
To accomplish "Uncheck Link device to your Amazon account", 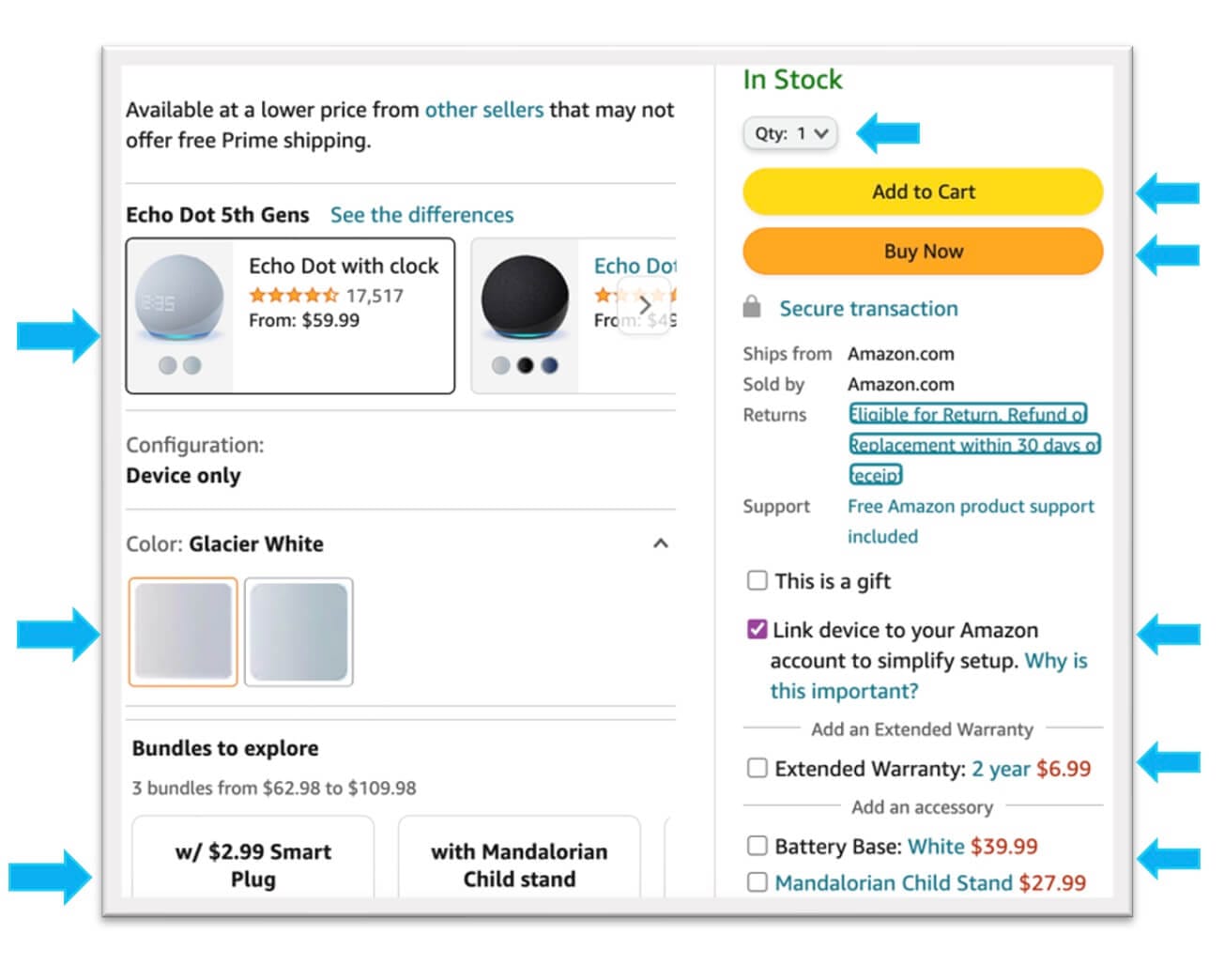I will click(x=757, y=629).
